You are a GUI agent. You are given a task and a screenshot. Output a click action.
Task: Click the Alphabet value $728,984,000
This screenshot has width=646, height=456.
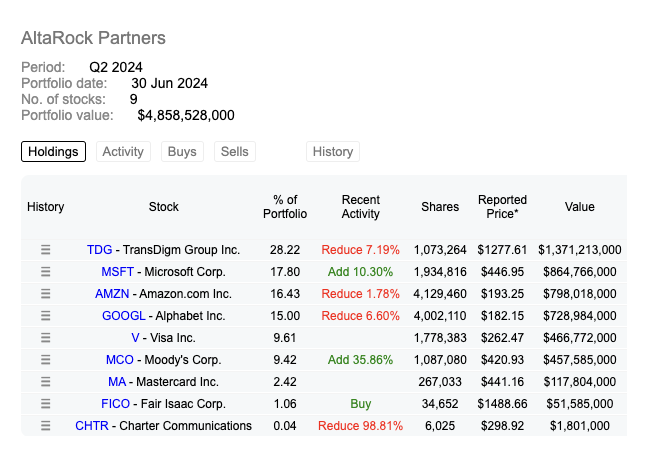pyautogui.click(x=580, y=316)
